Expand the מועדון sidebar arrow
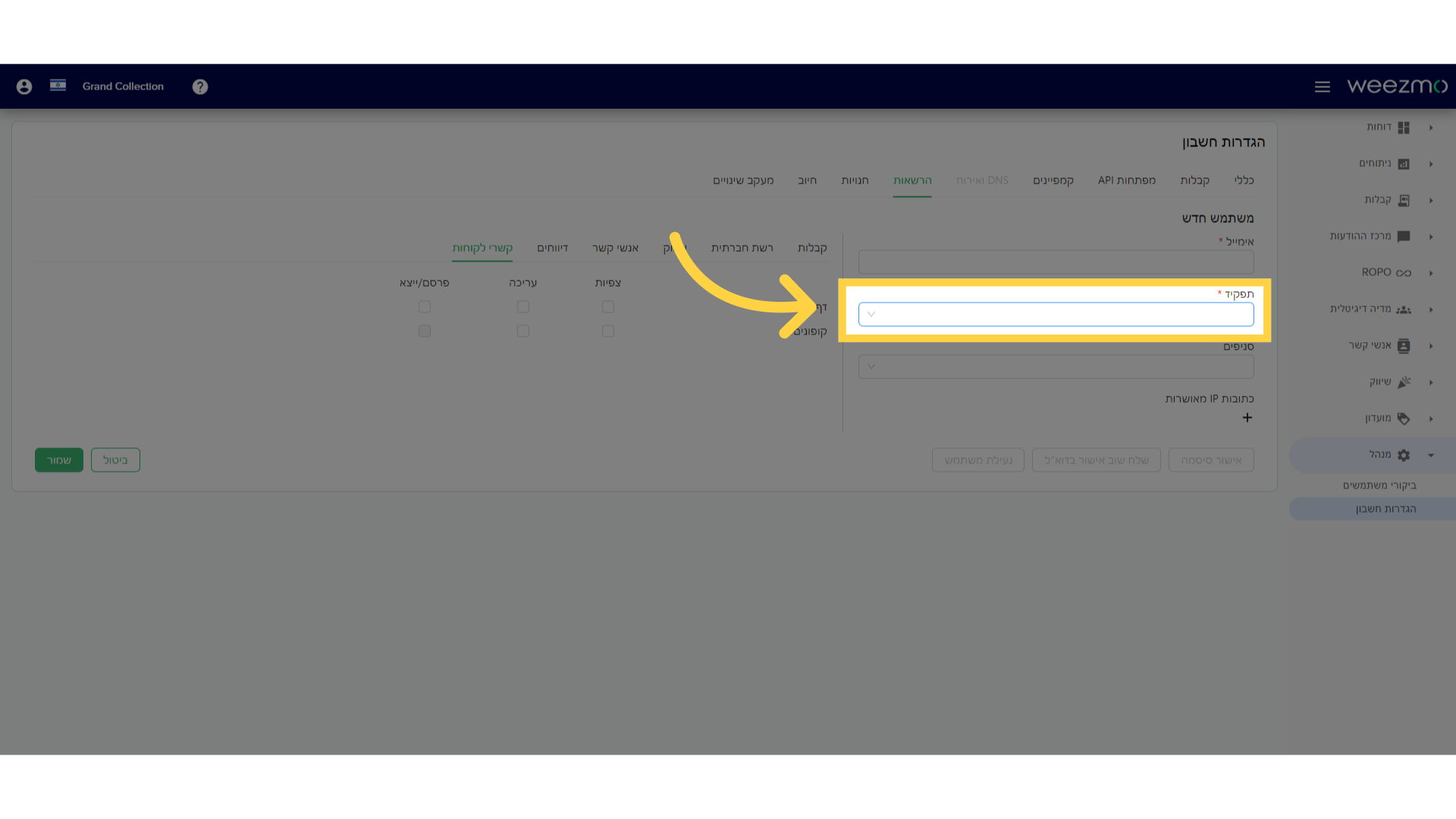The width and height of the screenshot is (1456, 819). (1431, 419)
